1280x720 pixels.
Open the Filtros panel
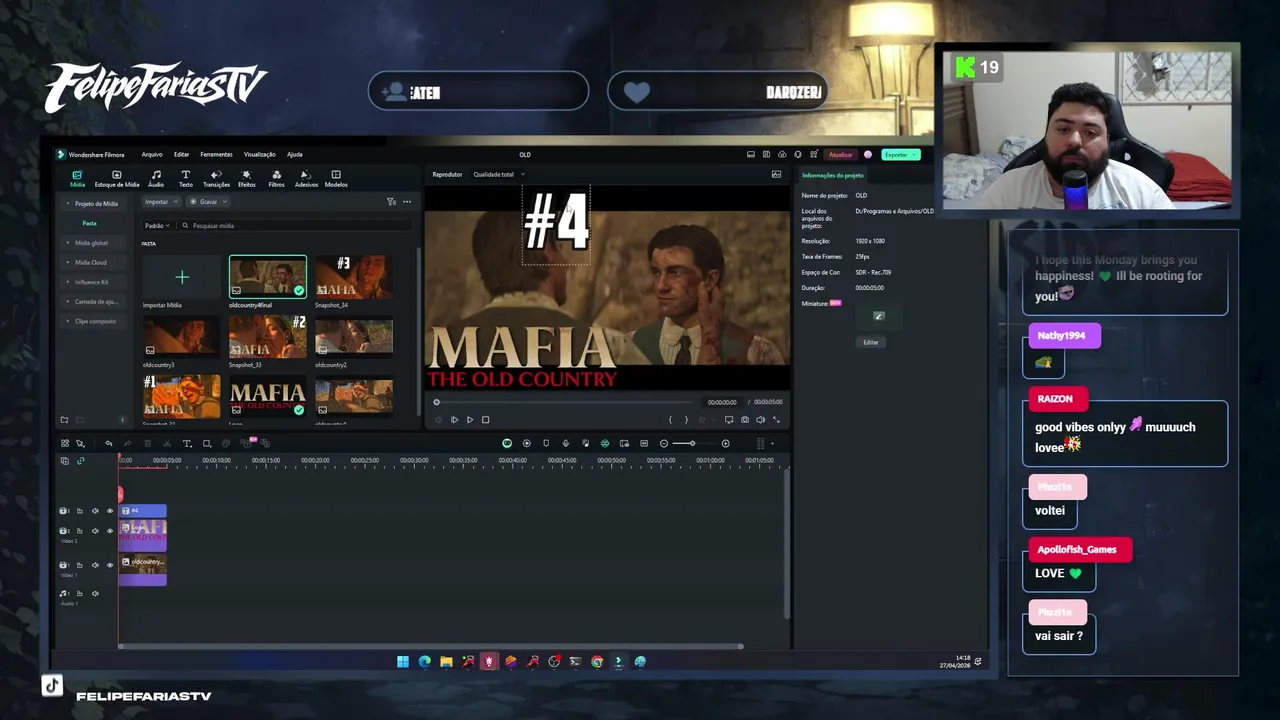[x=276, y=178]
